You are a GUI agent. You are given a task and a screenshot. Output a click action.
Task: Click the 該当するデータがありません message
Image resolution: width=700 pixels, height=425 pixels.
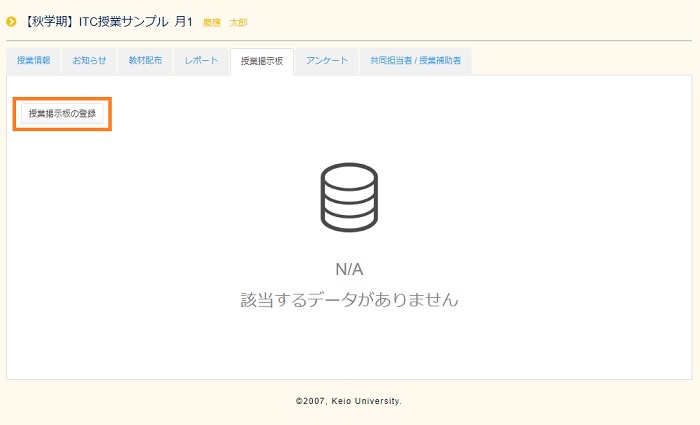349,299
